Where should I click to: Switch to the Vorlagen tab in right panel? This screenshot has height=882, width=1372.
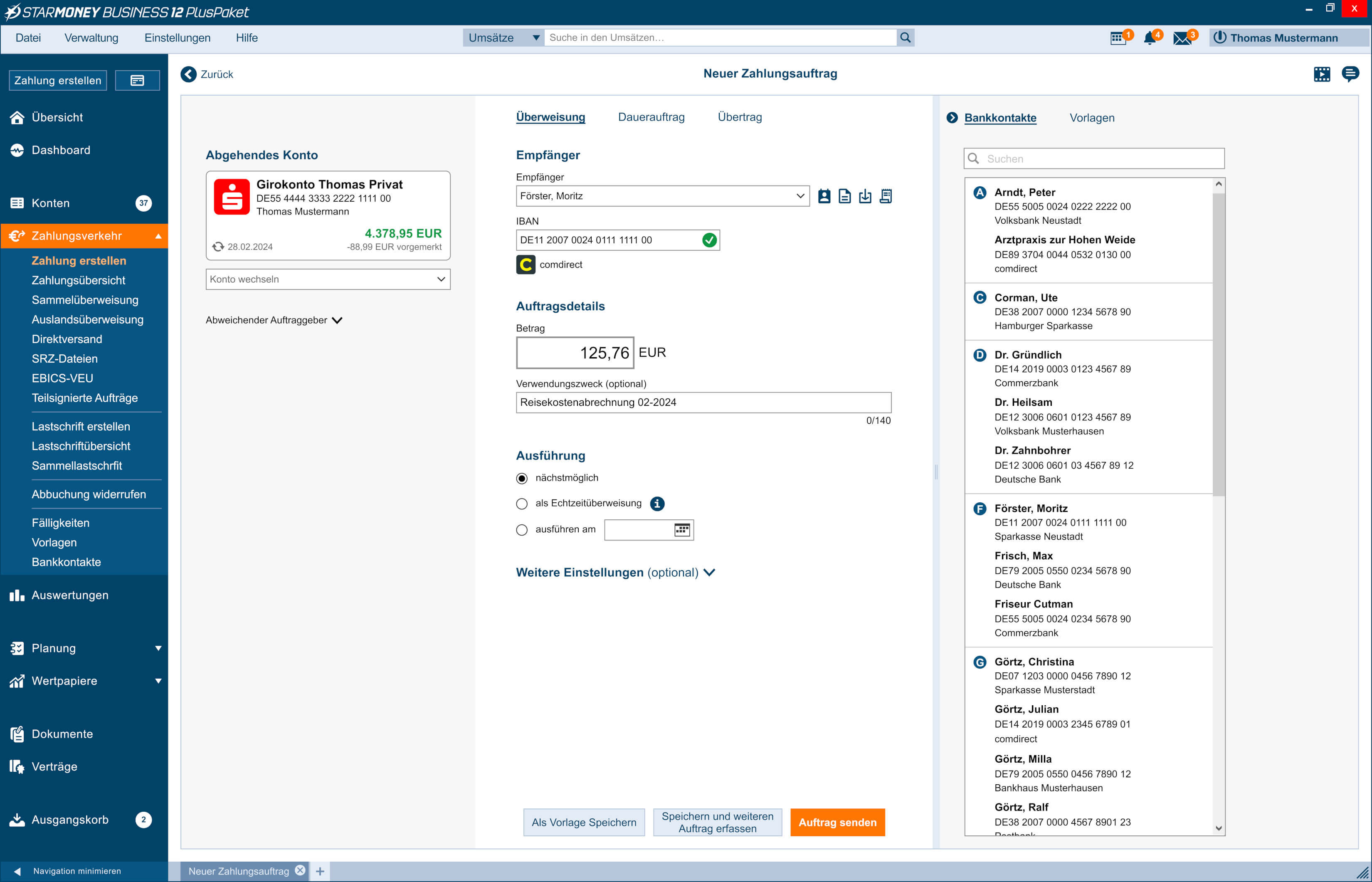pos(1092,118)
